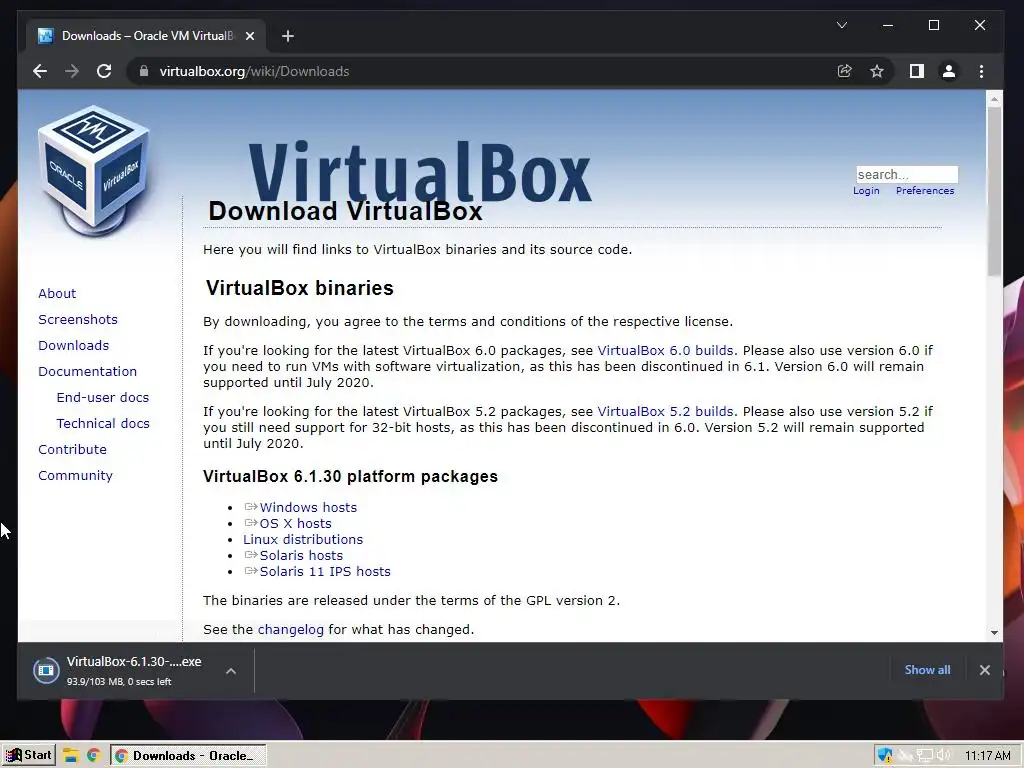
Task: Select the Downloads - Oracle taskbar button
Action: [188, 756]
